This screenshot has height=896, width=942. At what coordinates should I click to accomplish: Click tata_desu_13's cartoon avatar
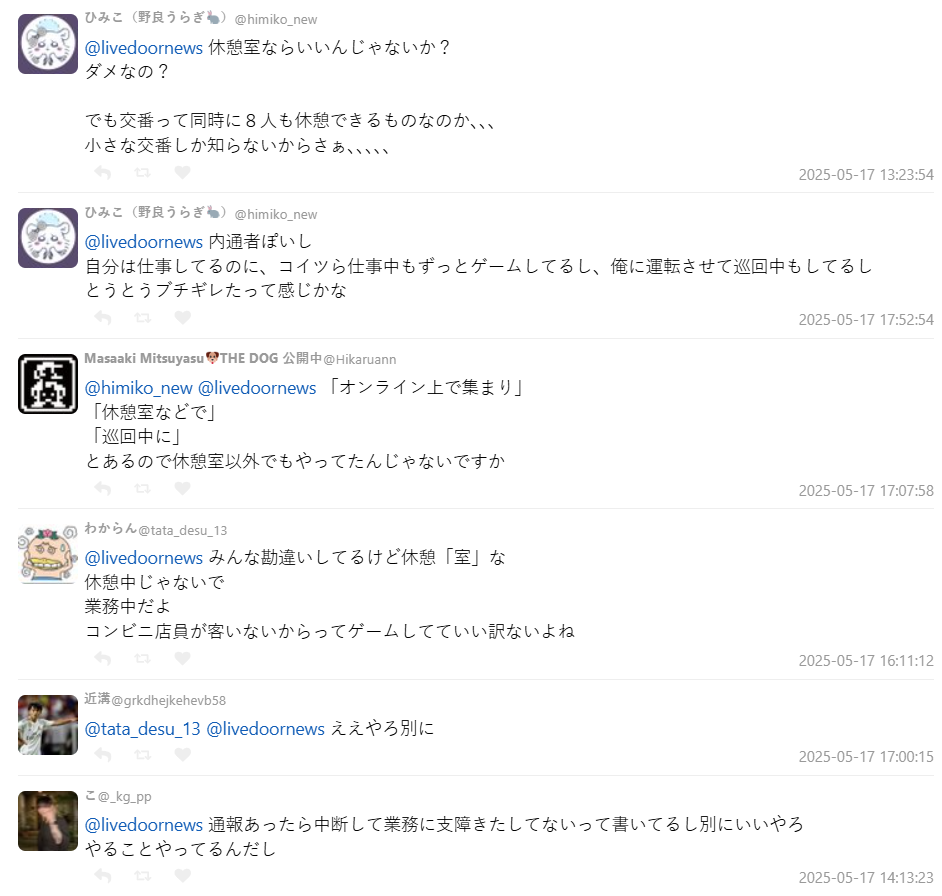(48, 554)
